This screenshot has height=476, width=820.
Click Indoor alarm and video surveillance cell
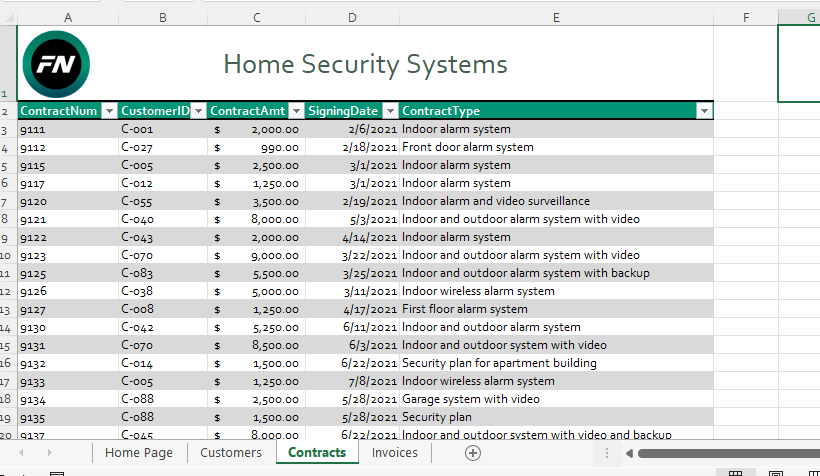(556, 201)
